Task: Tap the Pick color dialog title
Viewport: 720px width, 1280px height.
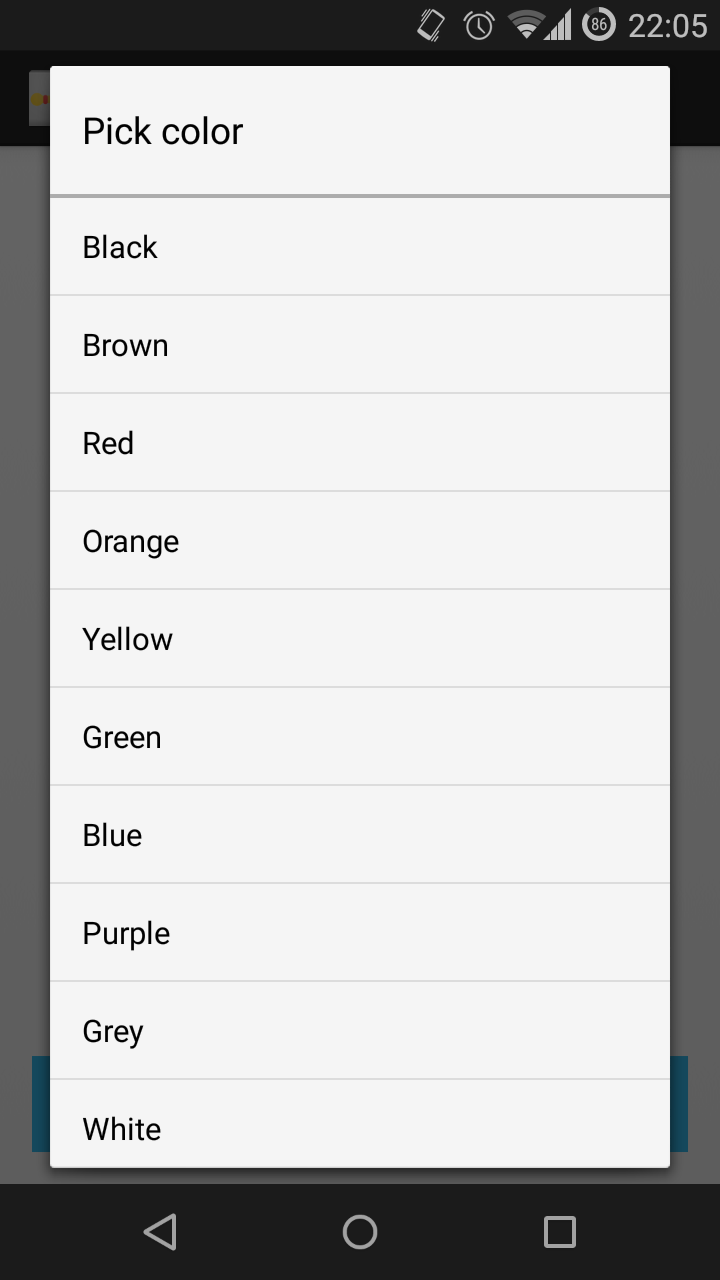Action: point(162,130)
